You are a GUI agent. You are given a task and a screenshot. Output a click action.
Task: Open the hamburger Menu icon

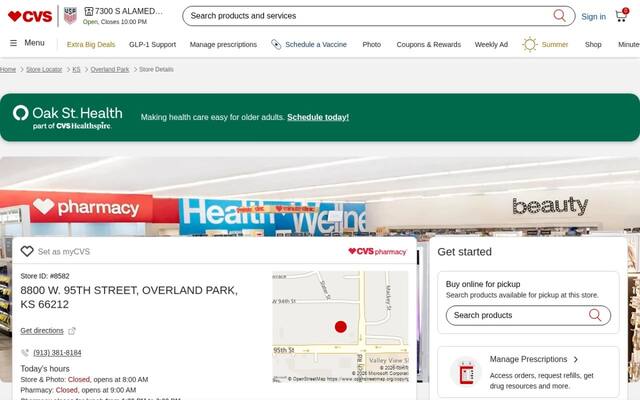click(13, 43)
